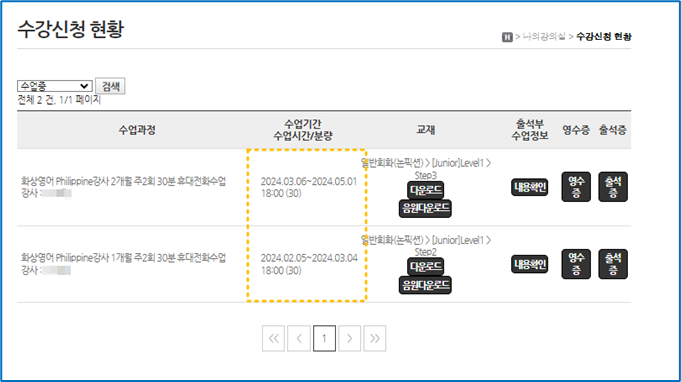This screenshot has width=681, height=382.
Task: Open the 수업중 status dropdown
Action: (x=54, y=86)
